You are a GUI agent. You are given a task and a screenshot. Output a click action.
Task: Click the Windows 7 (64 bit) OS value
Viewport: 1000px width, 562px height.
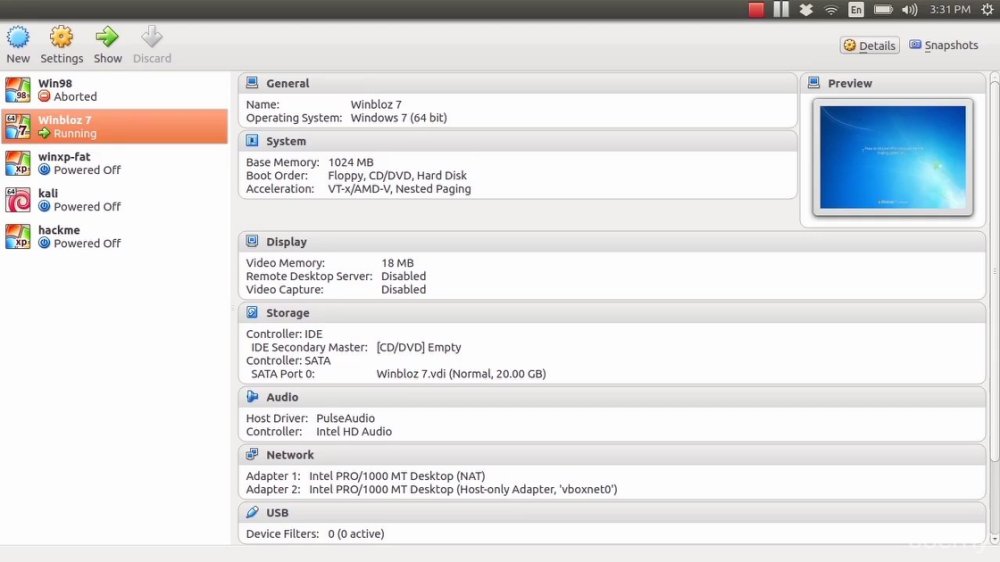click(x=399, y=117)
